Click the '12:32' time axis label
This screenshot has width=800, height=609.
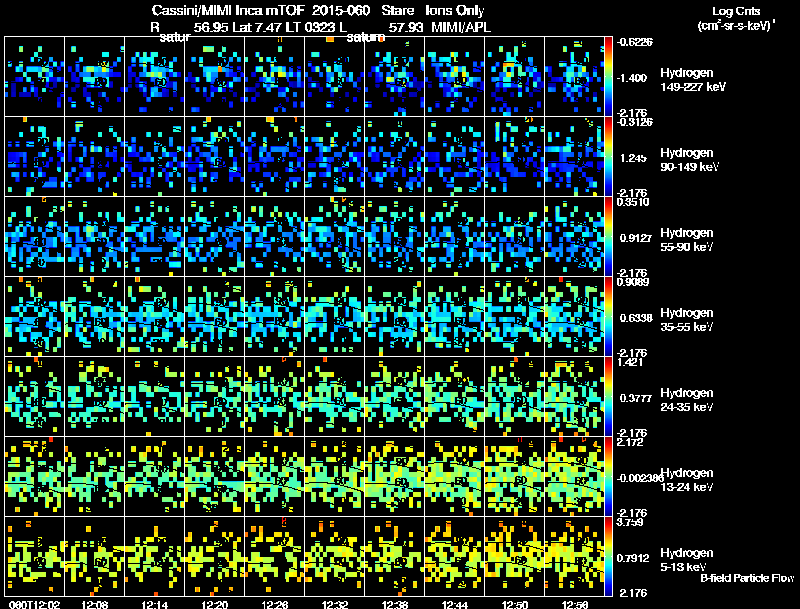(x=335, y=604)
